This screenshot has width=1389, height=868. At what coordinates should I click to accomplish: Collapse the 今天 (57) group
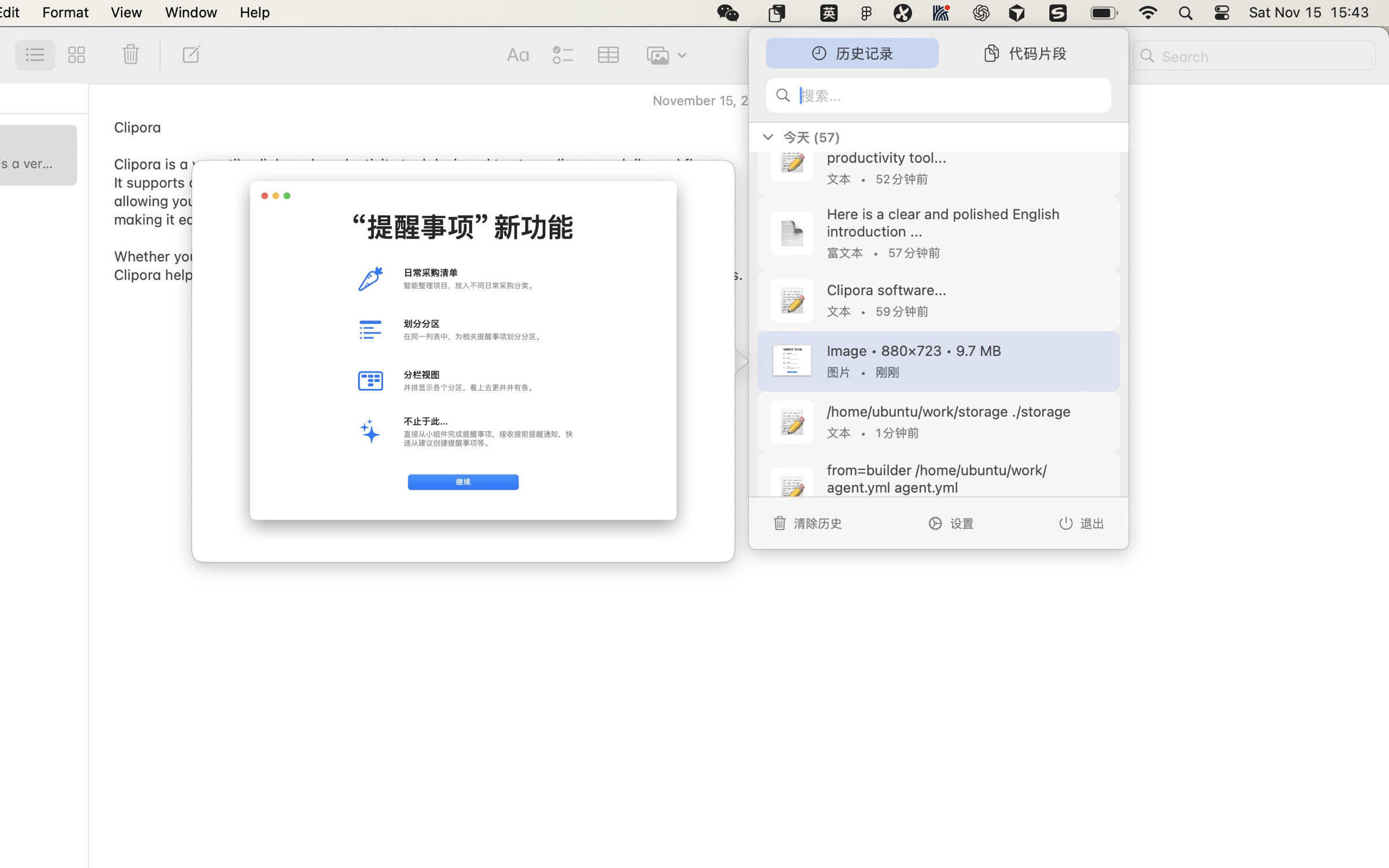point(768,137)
